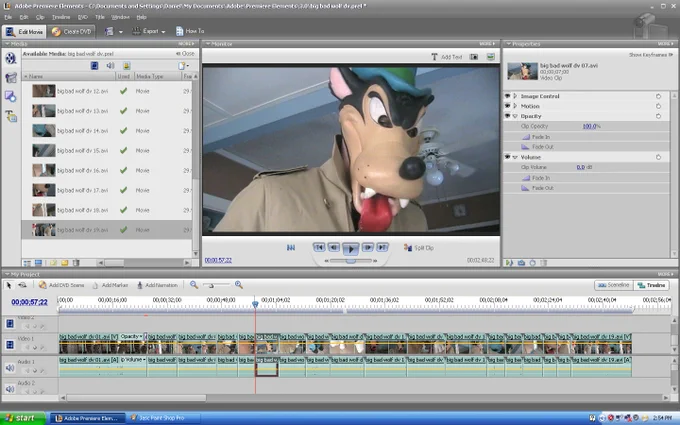680x425 pixels.
Task: Click the play audio icon at Properties bottom
Action: [x=509, y=263]
